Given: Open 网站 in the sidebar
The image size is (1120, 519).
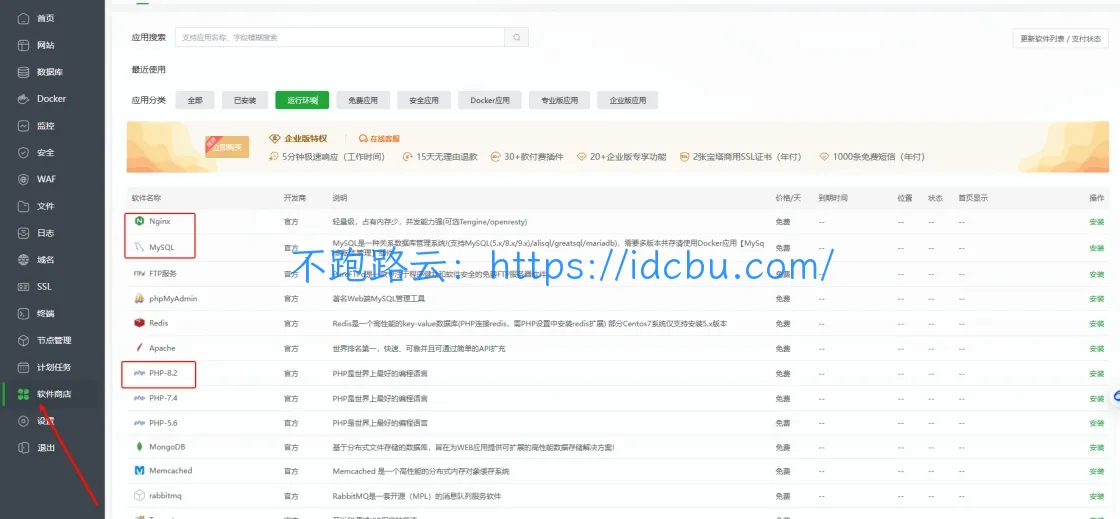Looking at the screenshot, I should point(46,45).
